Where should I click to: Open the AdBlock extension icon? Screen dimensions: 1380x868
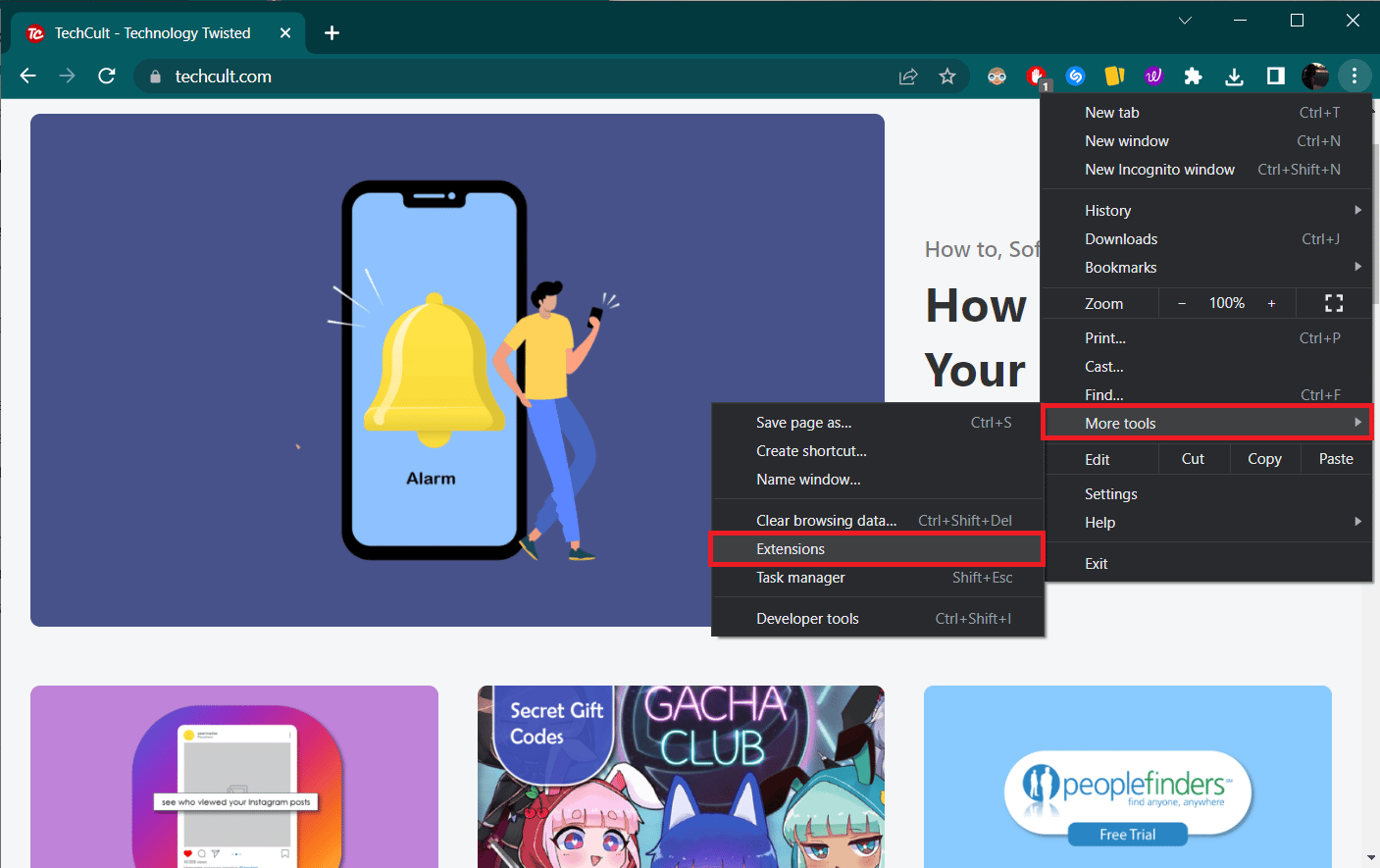1038,76
